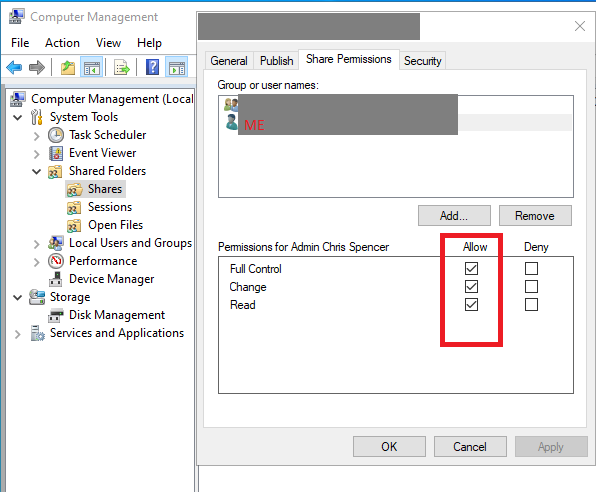The height and width of the screenshot is (495, 597).
Task: Toggle show/hide console tree icon
Action: click(91, 68)
